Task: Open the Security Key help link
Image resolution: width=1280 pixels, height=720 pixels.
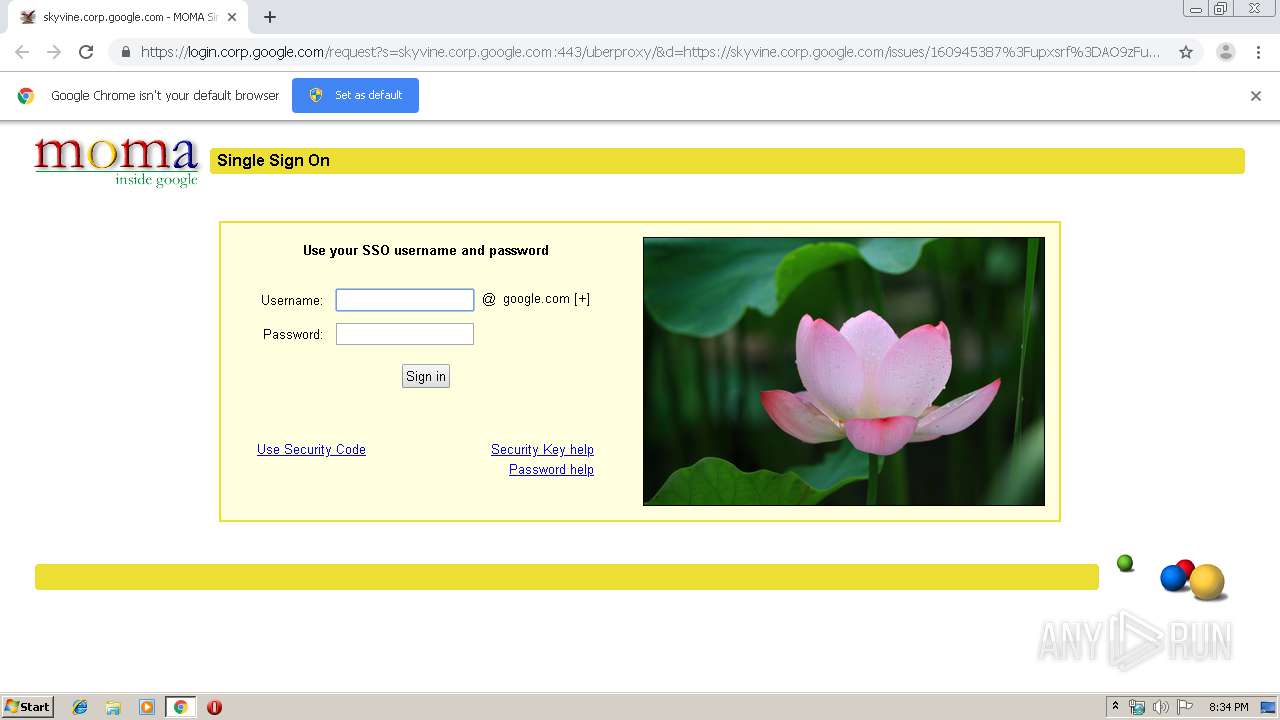Action: (x=542, y=450)
